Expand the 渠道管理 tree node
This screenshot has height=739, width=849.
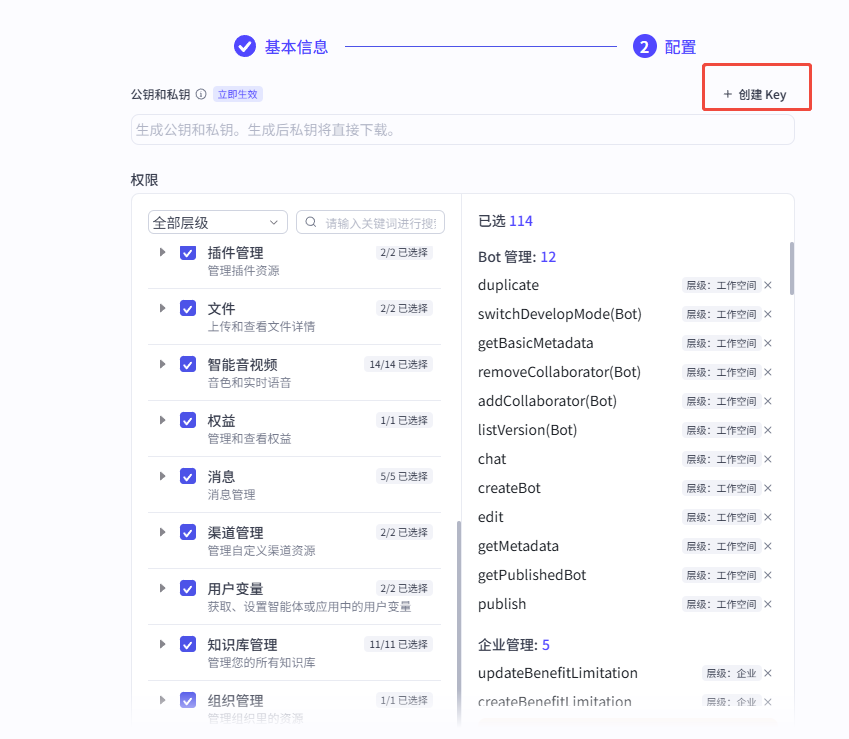point(163,532)
